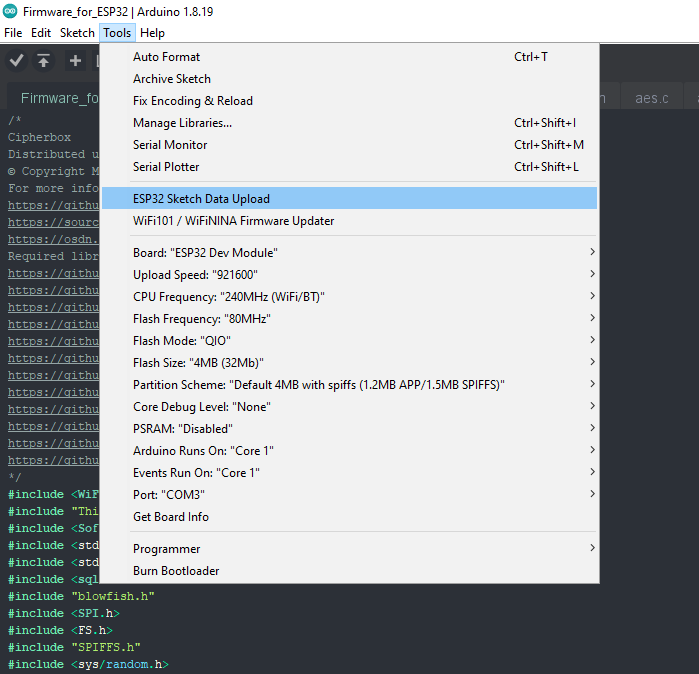Click the 'Required libr' comment line
Viewport: 699px width, 674px height.
[x=53, y=256]
